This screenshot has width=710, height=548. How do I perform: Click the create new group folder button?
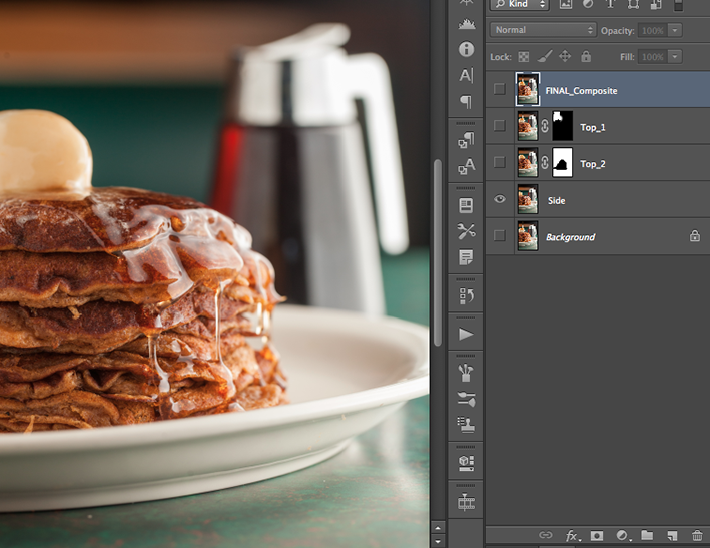point(646,536)
